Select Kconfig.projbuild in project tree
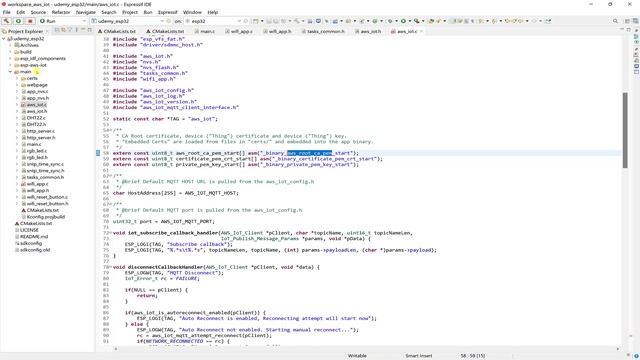 pos(45,217)
